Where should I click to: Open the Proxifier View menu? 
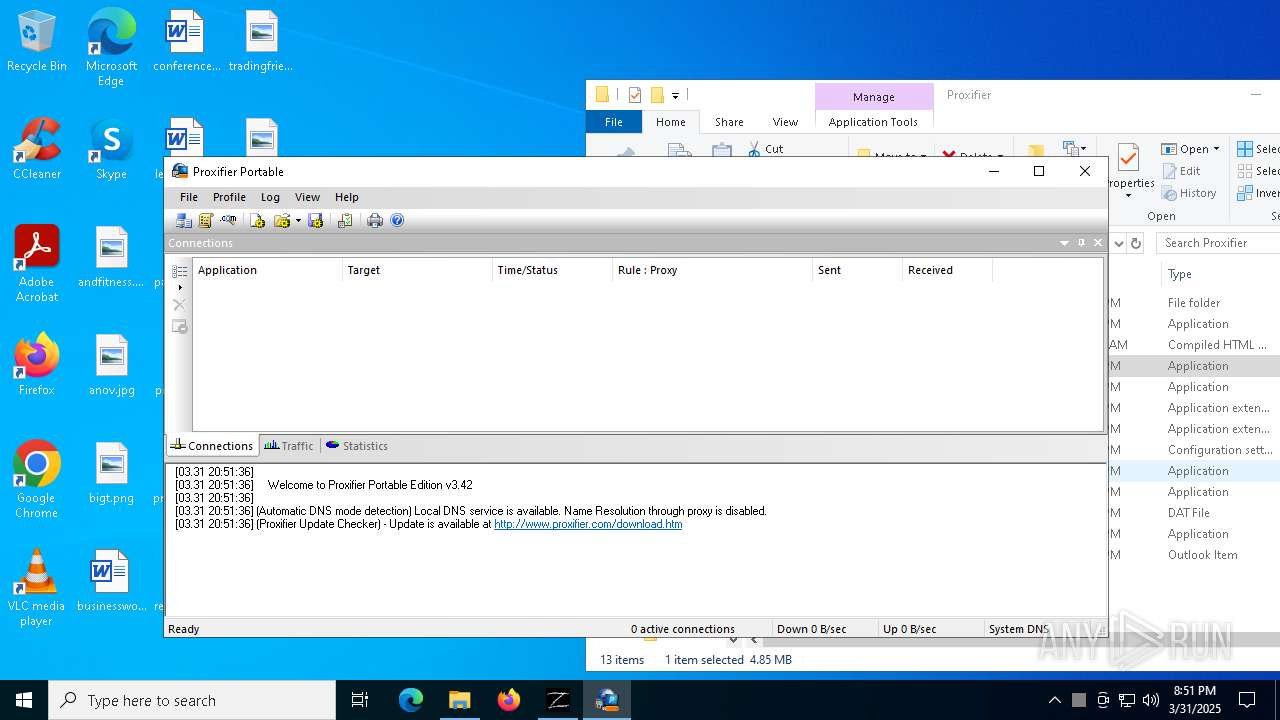pyautogui.click(x=307, y=197)
